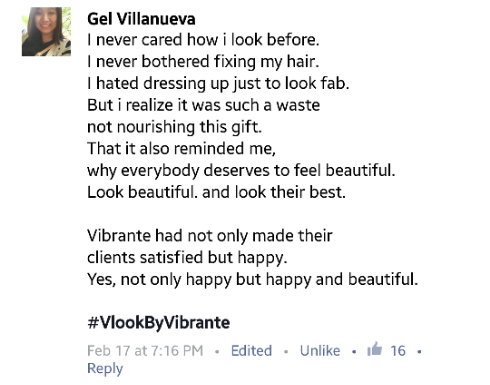Click the line 'Yes, not only happy but happy and beautiful'
Image resolution: width=490 pixels, height=385 pixels.
click(x=253, y=279)
